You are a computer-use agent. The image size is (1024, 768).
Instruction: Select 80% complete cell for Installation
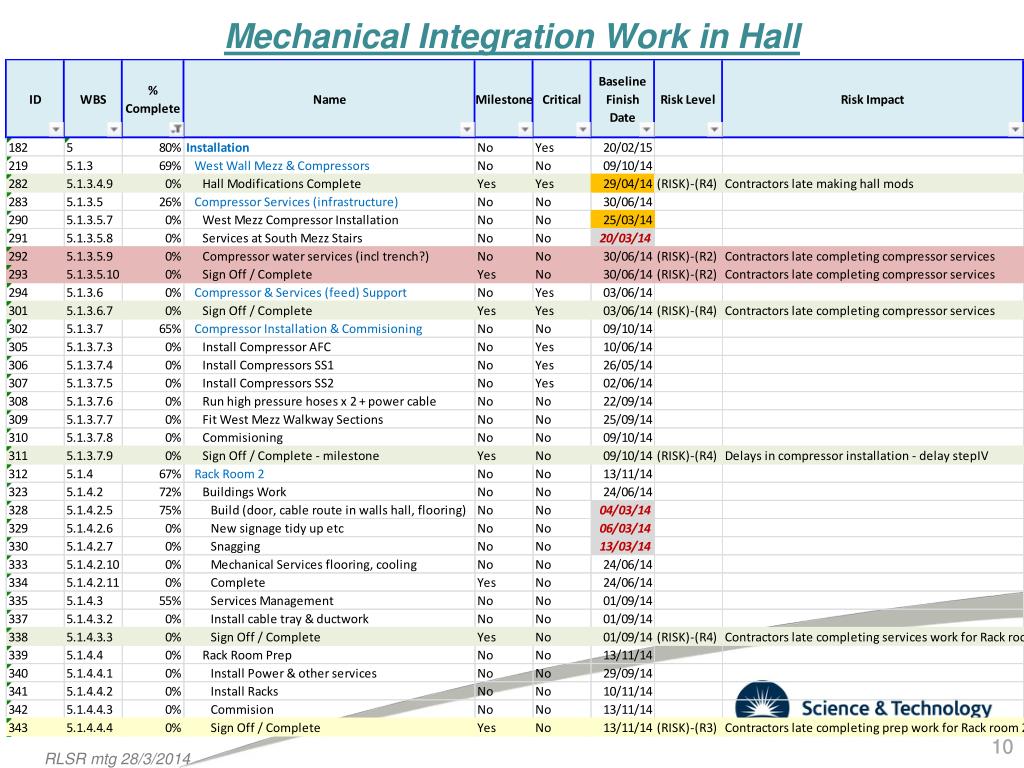pos(153,148)
